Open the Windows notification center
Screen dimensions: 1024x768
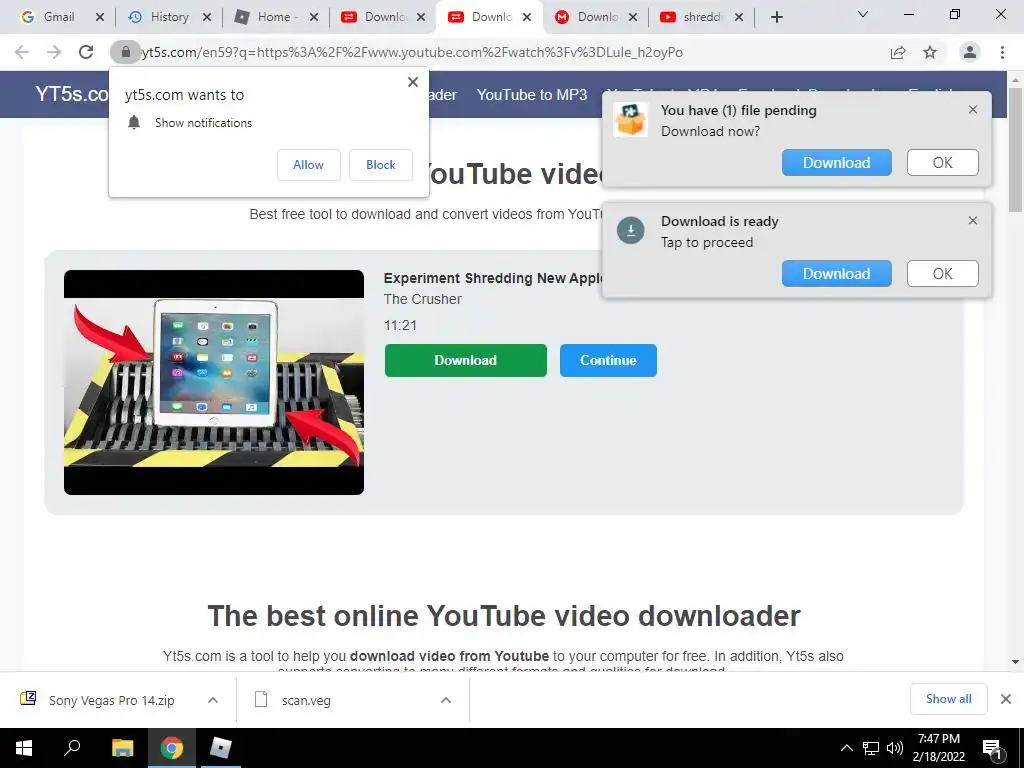993,749
